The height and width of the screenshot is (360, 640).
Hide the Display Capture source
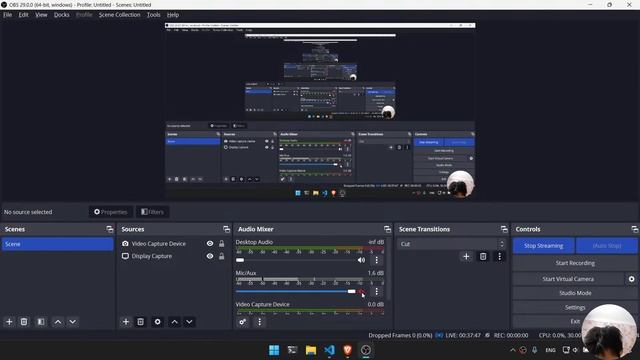tap(210, 256)
